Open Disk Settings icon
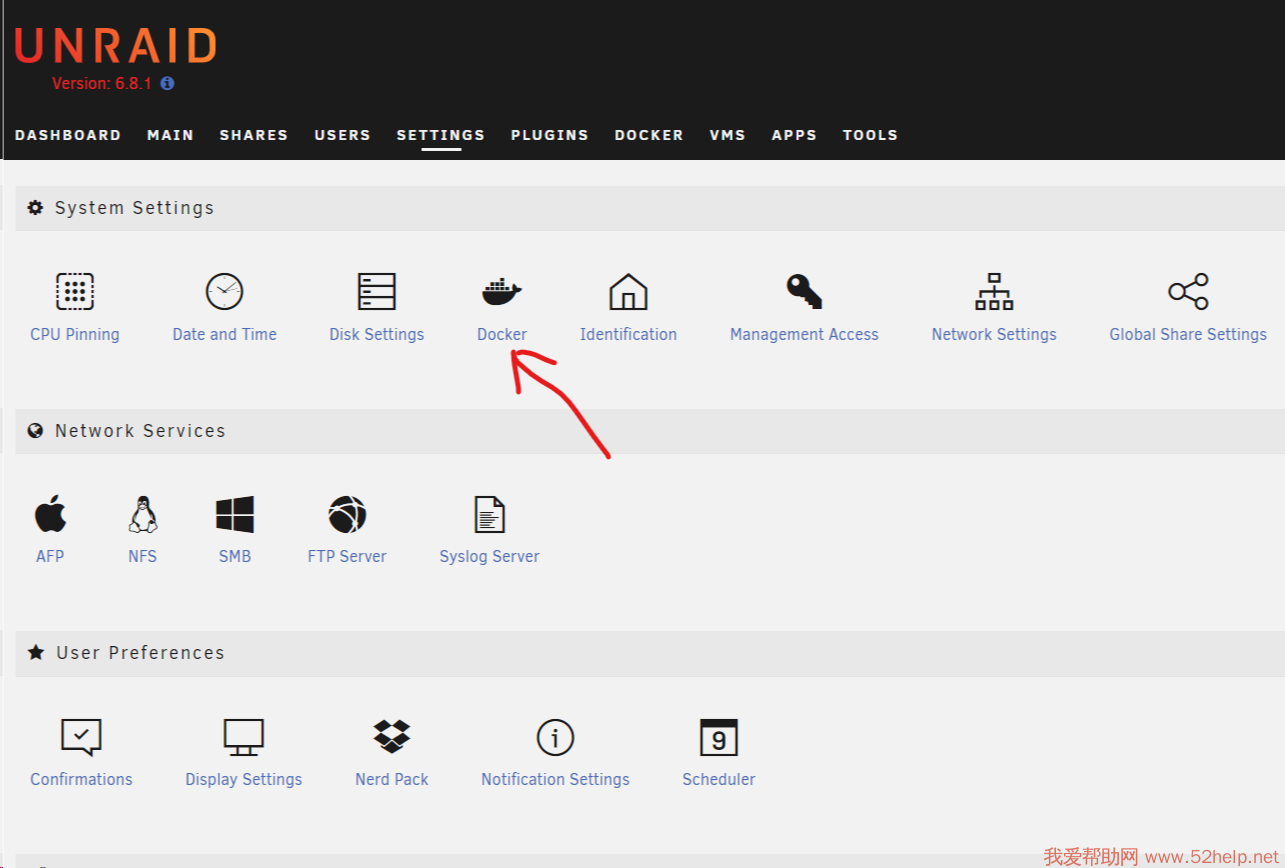Screen dimensions: 1285x868 [377, 292]
